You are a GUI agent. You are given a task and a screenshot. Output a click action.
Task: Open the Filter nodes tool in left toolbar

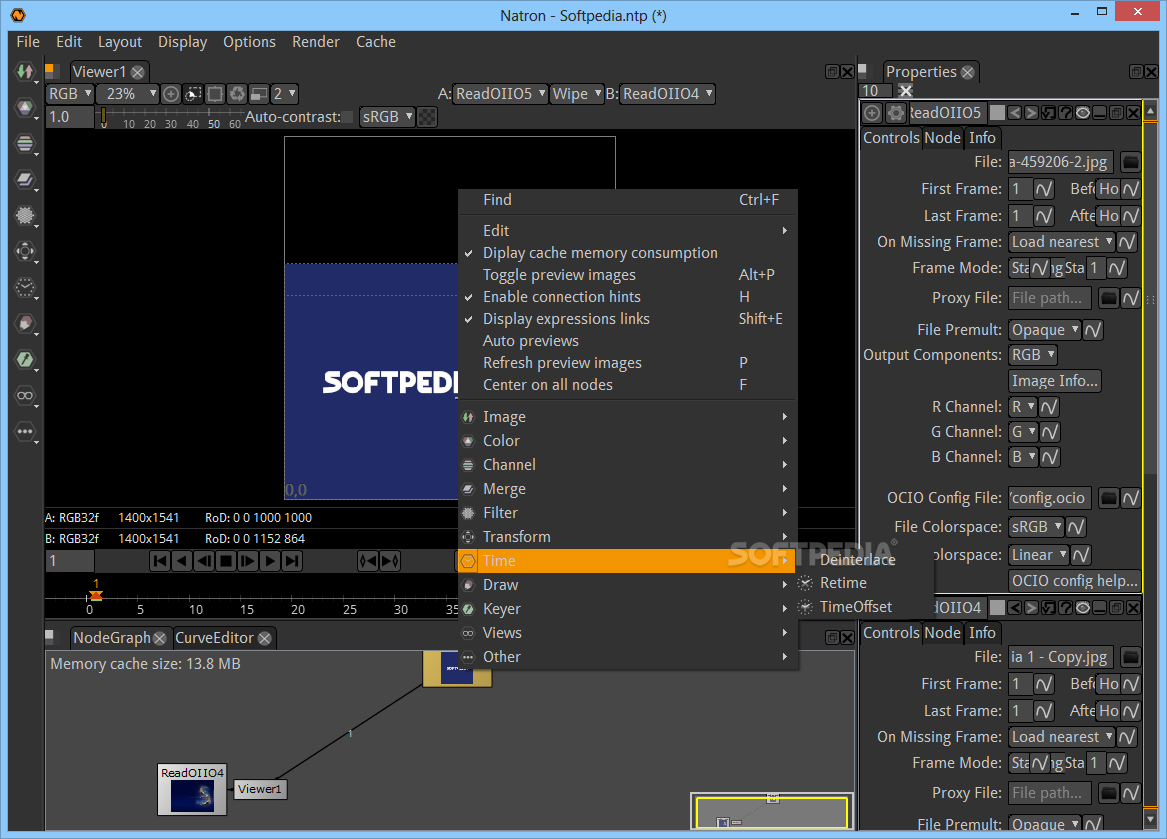[x=25, y=216]
